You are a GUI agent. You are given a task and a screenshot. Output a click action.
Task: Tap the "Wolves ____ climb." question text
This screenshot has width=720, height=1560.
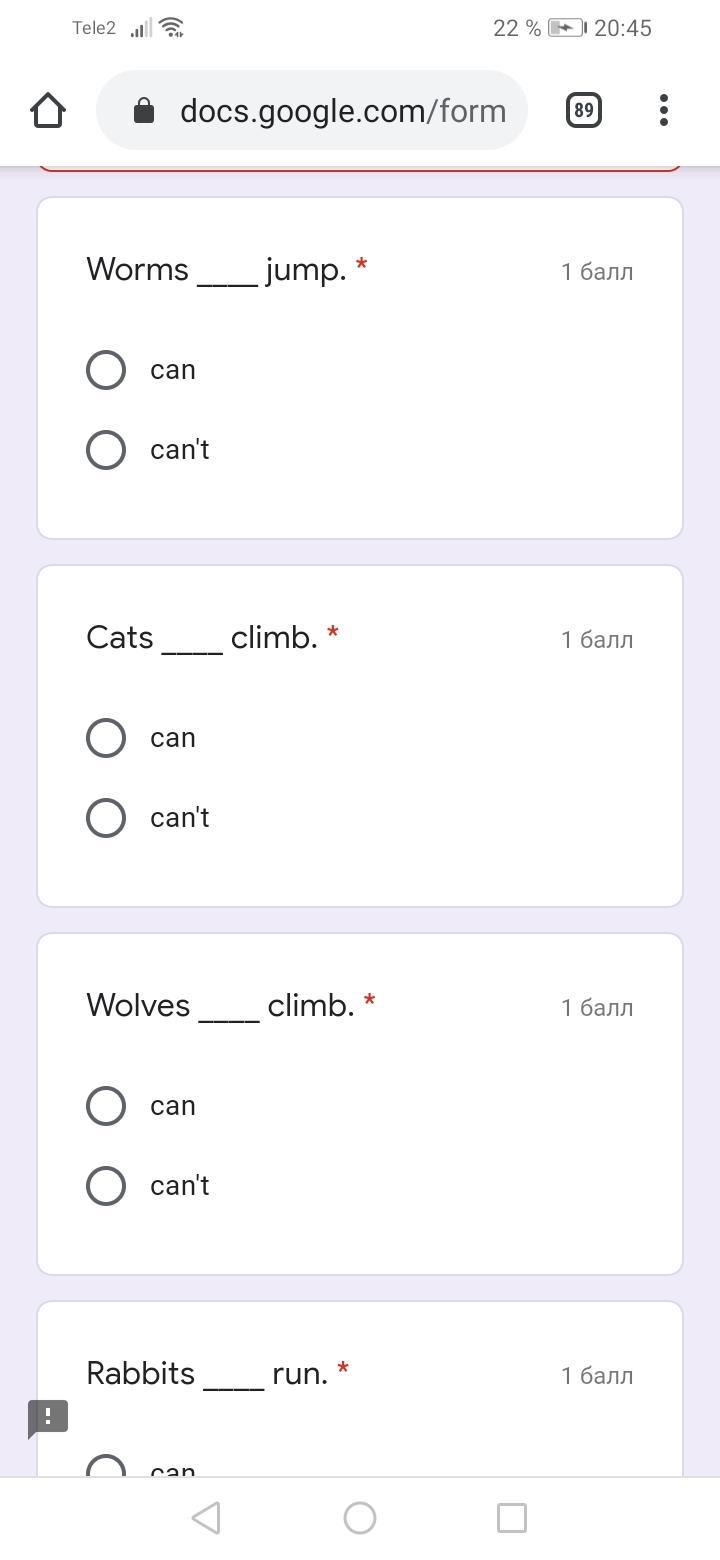click(220, 1006)
